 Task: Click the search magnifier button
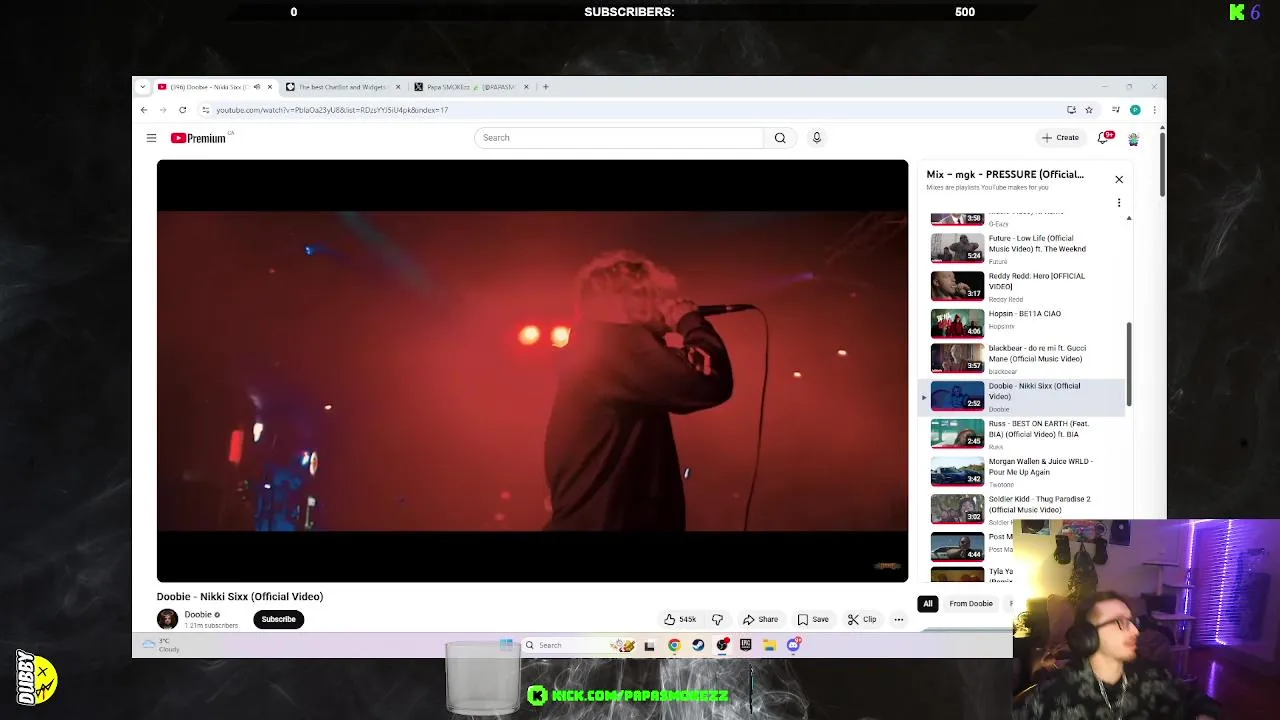(x=780, y=138)
